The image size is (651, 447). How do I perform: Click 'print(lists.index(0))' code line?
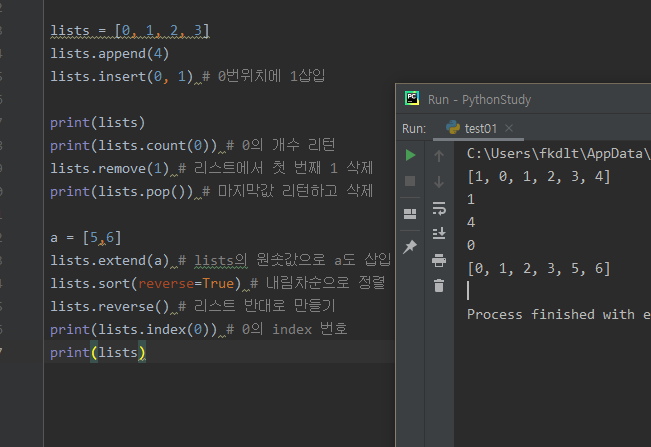pos(133,330)
